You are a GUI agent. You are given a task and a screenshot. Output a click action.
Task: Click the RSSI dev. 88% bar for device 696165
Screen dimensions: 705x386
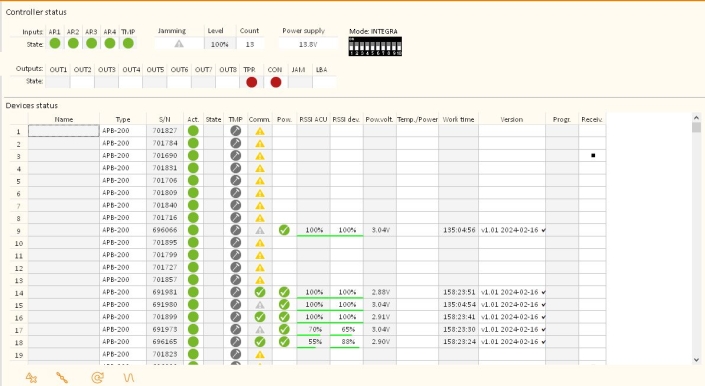pos(347,342)
